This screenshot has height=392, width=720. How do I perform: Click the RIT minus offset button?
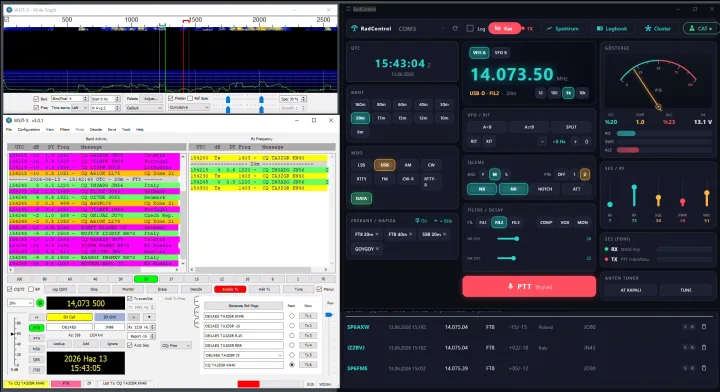tap(542, 141)
